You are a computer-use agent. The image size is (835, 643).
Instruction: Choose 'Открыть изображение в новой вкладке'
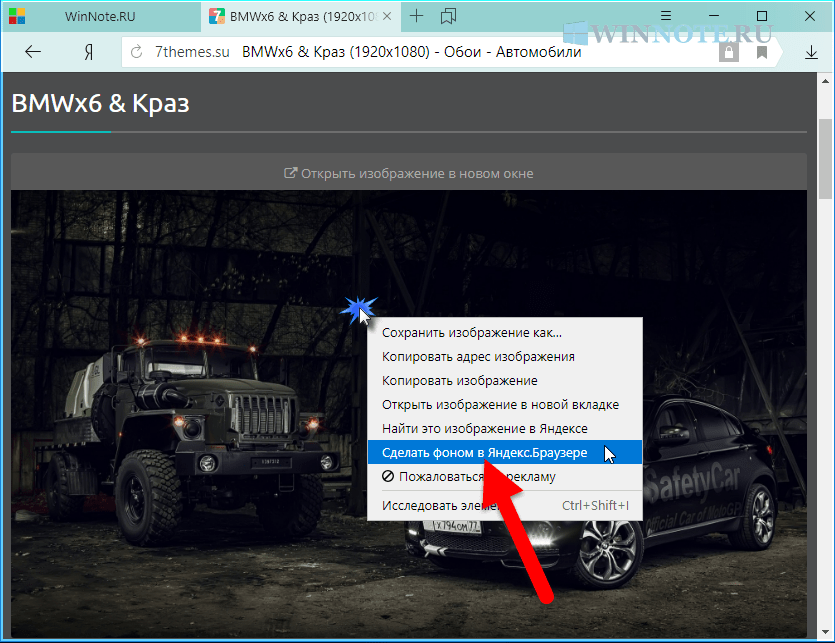[x=500, y=405]
